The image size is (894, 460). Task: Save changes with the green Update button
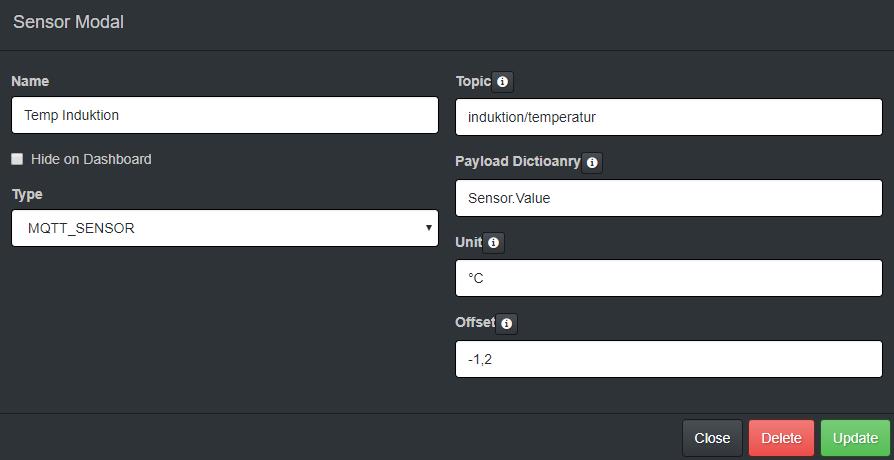(855, 438)
